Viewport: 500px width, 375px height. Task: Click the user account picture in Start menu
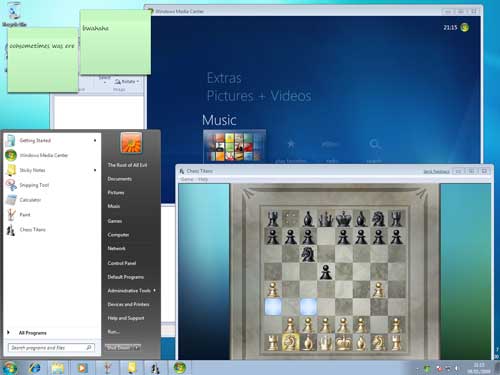click(131, 143)
